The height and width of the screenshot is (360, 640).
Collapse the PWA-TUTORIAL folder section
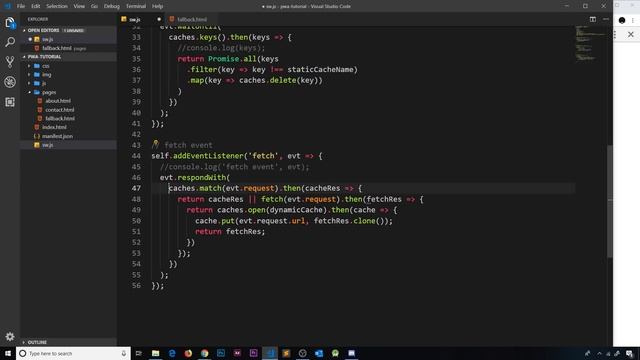point(24,57)
